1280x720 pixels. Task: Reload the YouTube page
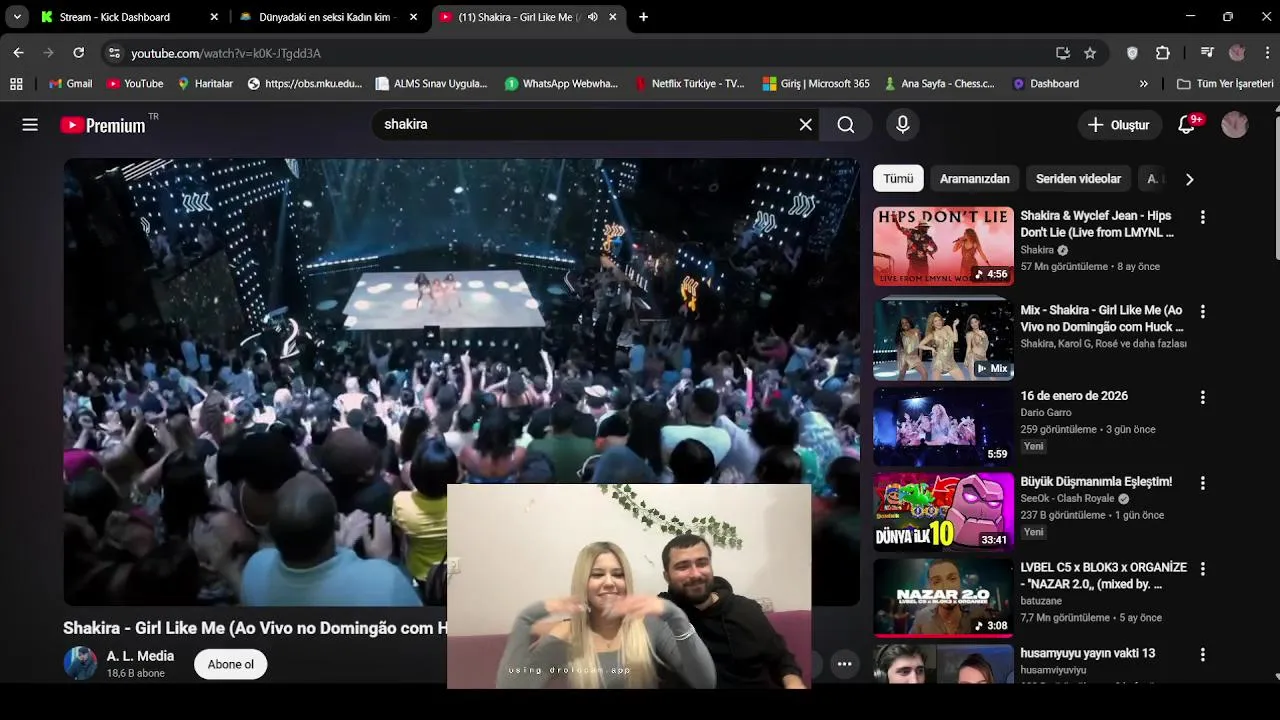click(79, 53)
